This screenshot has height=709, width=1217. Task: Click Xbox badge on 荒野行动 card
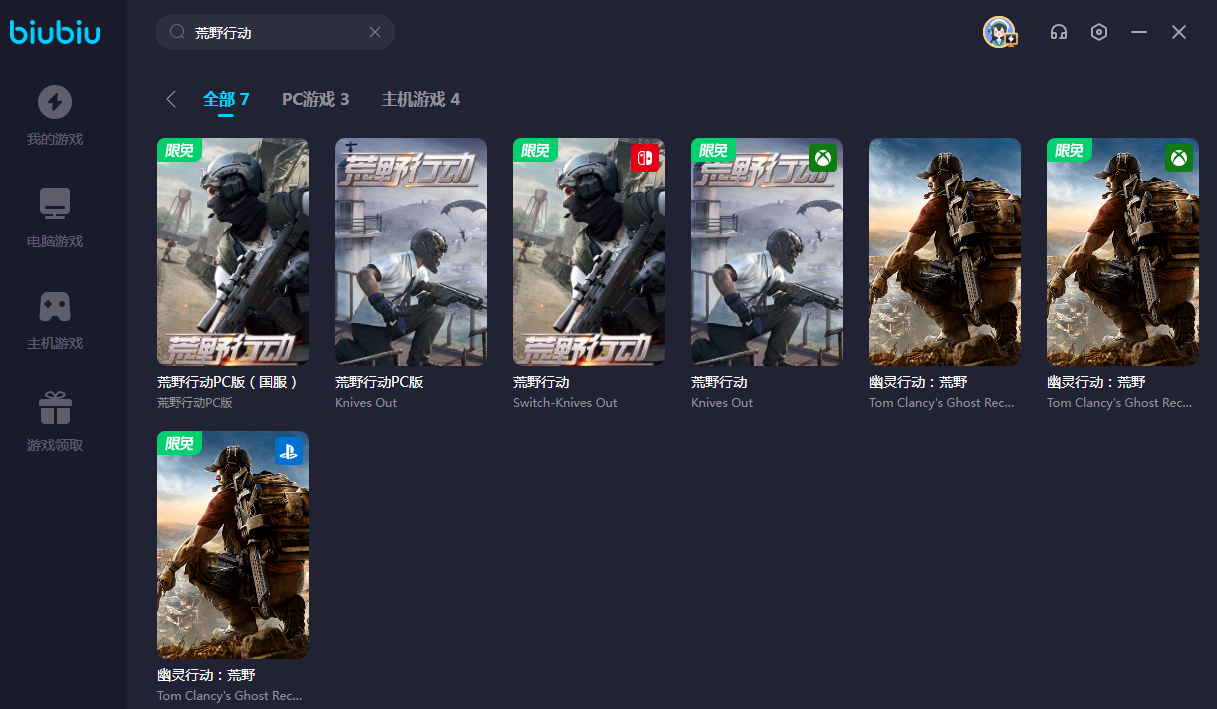pyautogui.click(x=823, y=158)
